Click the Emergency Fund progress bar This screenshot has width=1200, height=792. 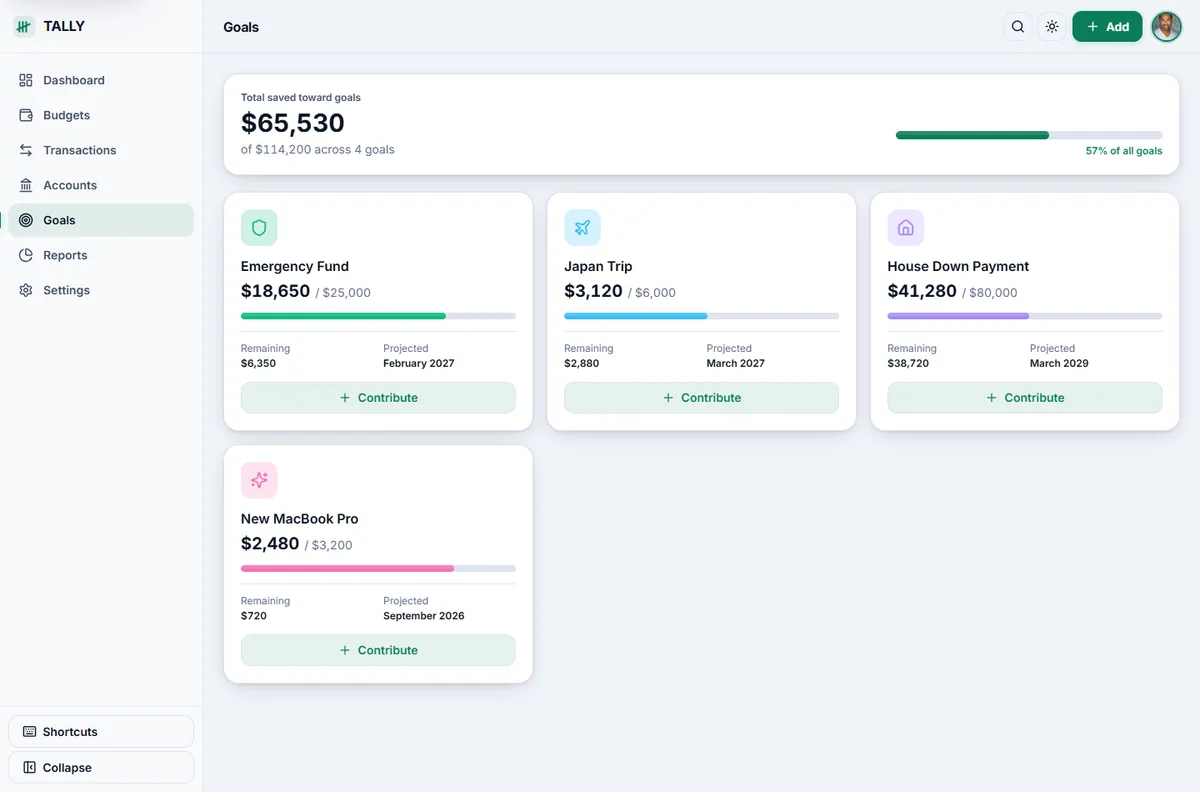pos(378,316)
